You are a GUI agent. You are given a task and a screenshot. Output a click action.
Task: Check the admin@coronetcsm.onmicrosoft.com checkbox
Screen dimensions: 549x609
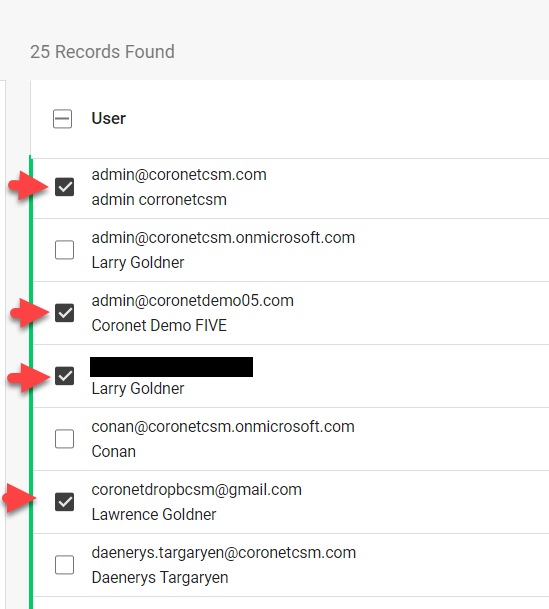pyautogui.click(x=64, y=250)
